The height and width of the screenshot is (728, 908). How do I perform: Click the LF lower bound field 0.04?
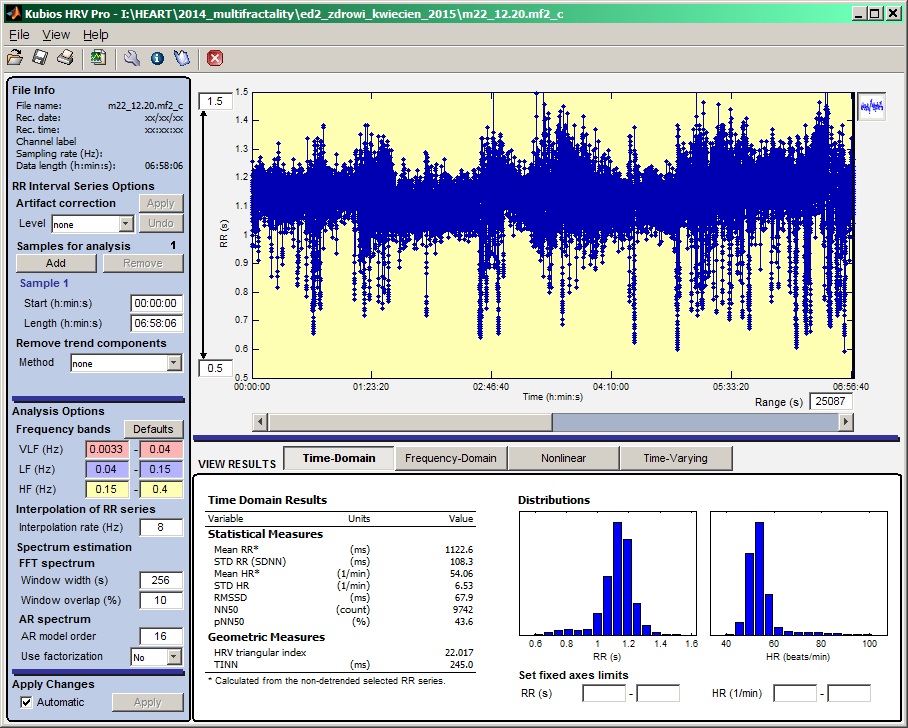point(107,469)
